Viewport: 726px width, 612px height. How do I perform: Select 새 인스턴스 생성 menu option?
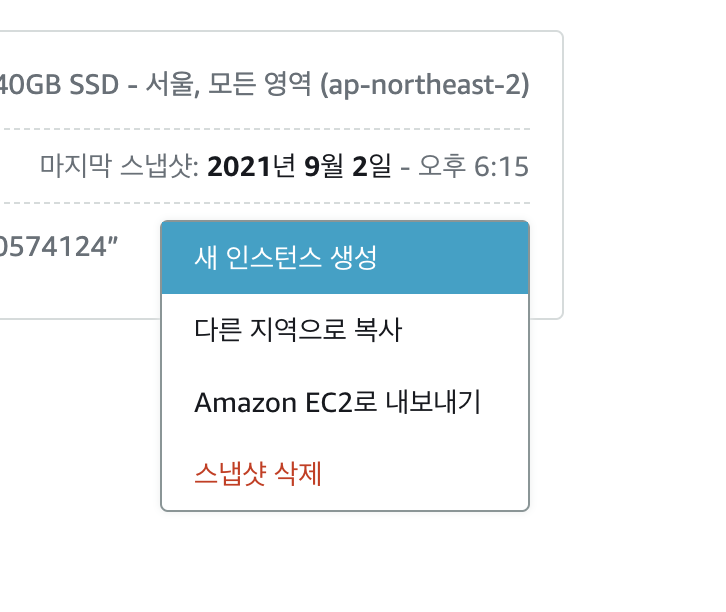[x=345, y=257]
